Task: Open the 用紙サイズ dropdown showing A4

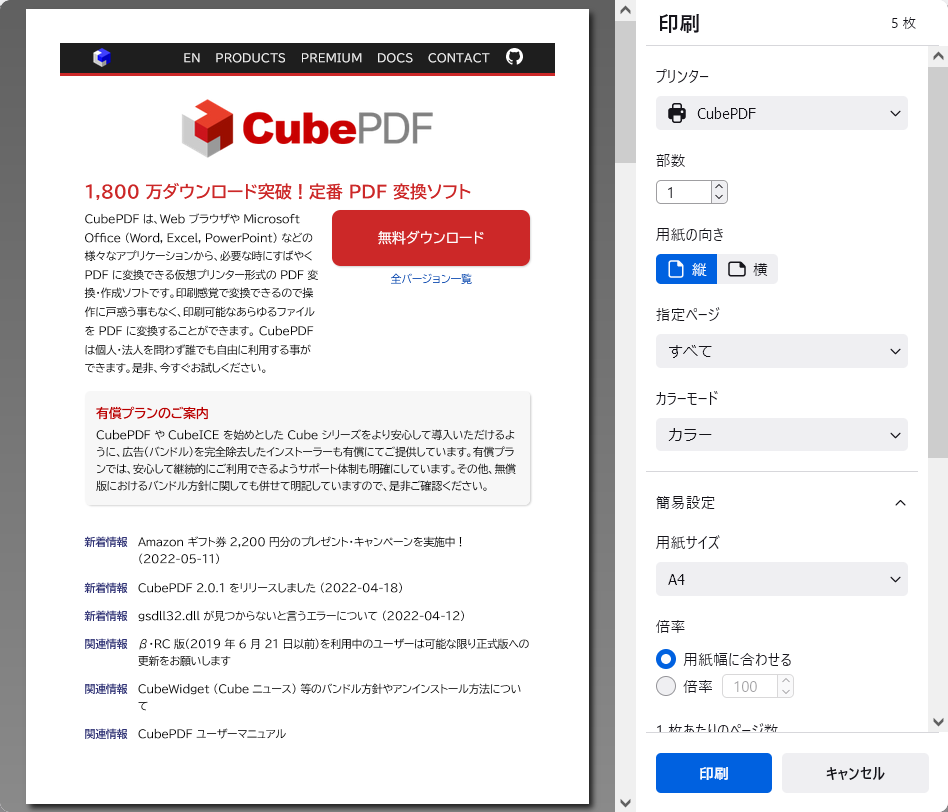Action: 781,579
